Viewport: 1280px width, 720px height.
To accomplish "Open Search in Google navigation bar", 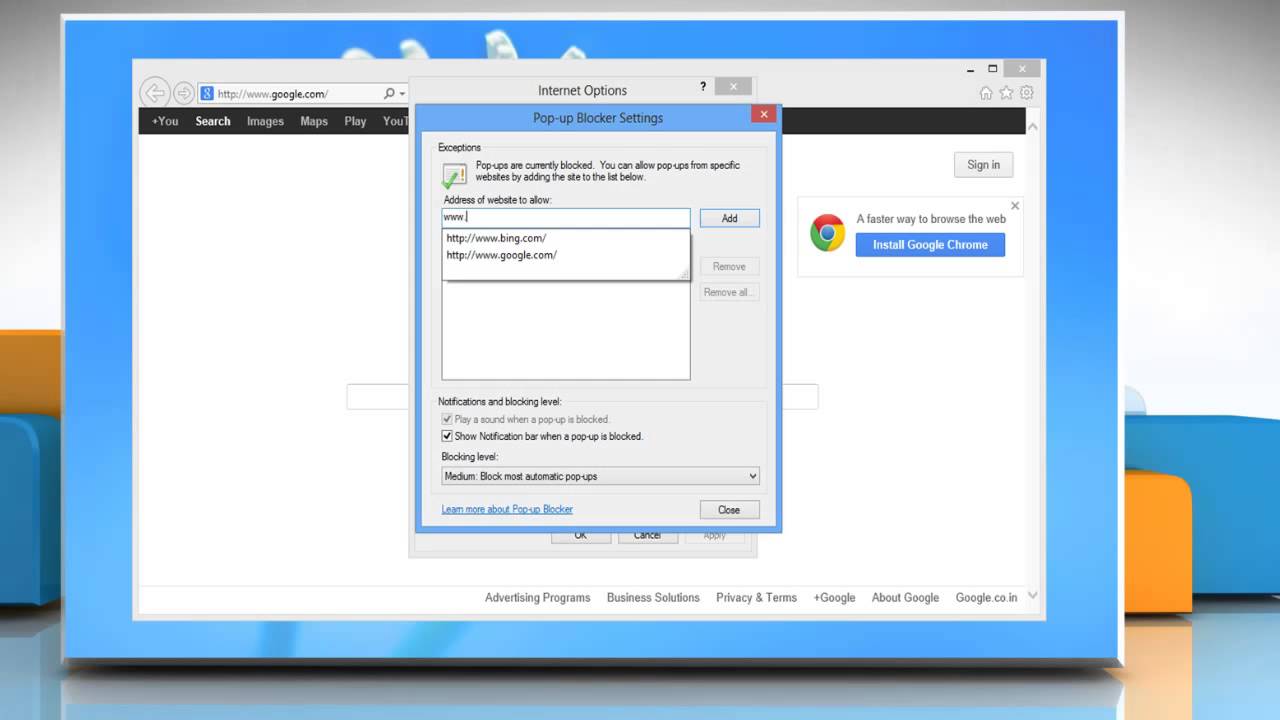I will 213,121.
